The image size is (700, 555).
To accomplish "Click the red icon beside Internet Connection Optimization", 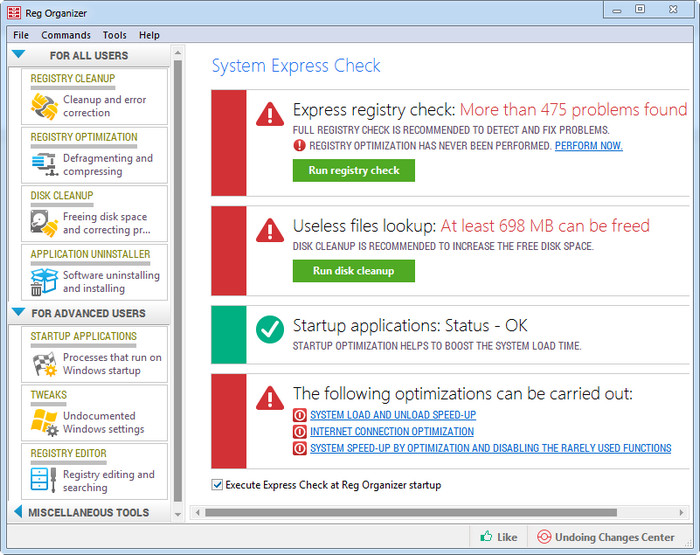I will (x=300, y=431).
